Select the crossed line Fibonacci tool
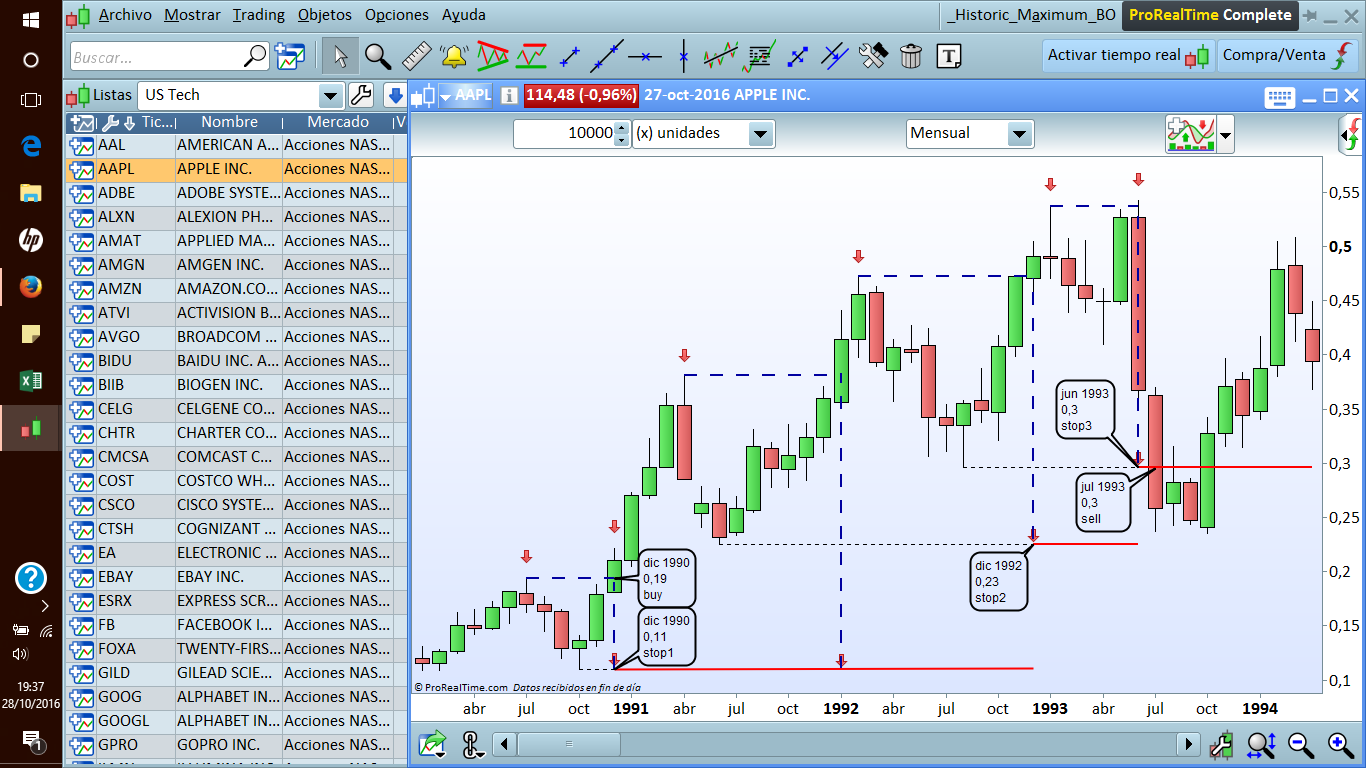This screenshot has width=1366, height=768. pos(835,56)
